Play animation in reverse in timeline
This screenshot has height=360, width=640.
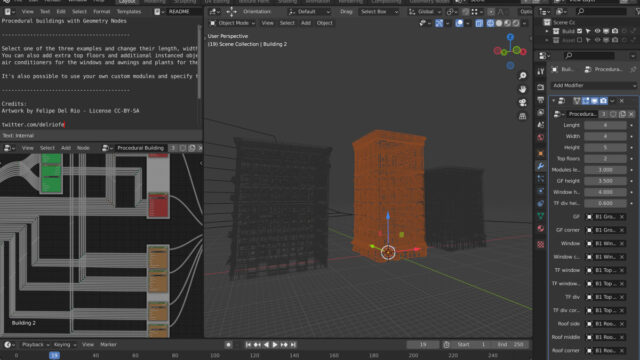pos(266,344)
